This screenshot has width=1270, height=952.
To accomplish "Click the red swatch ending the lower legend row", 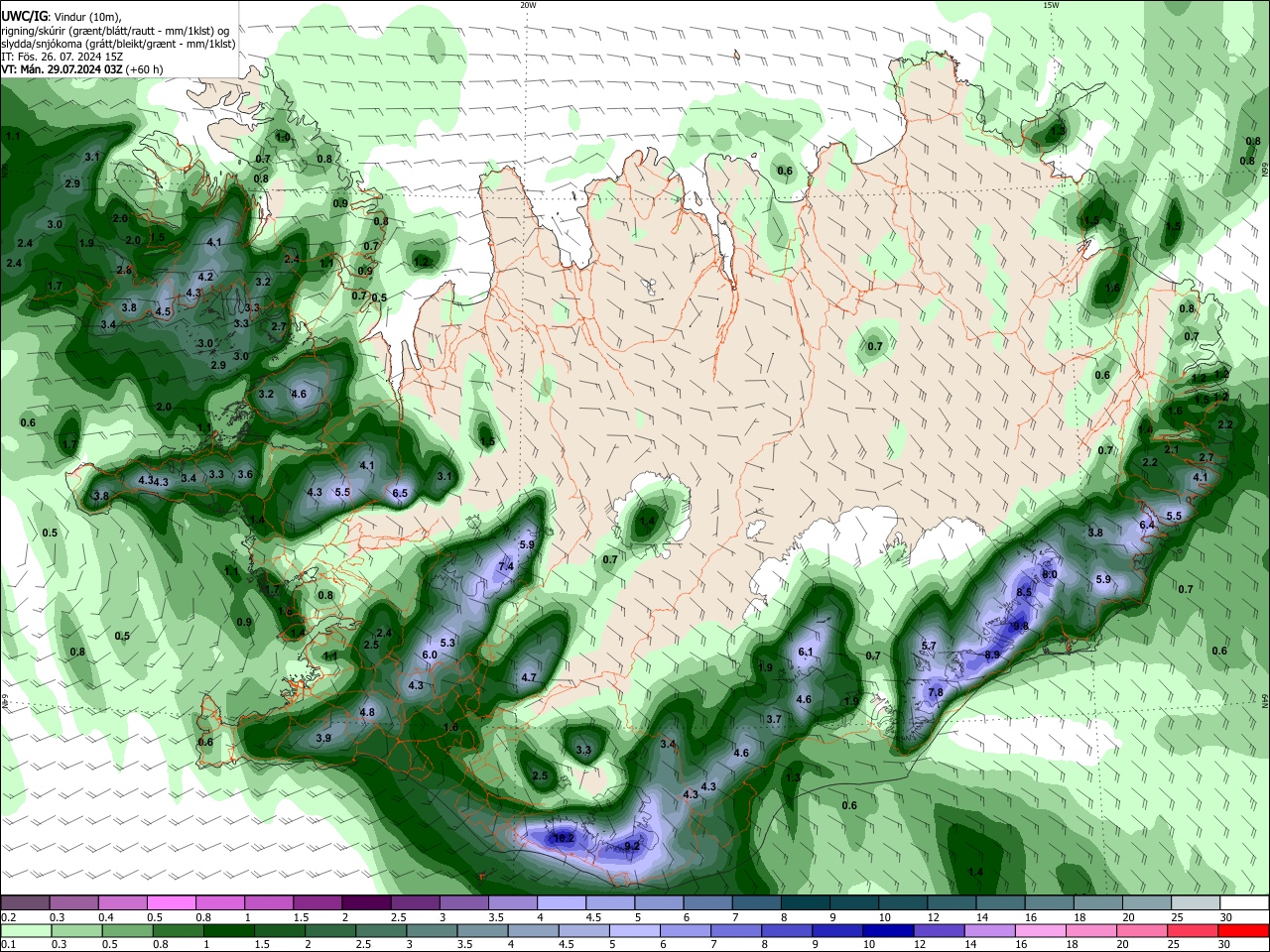I will coord(1245,930).
